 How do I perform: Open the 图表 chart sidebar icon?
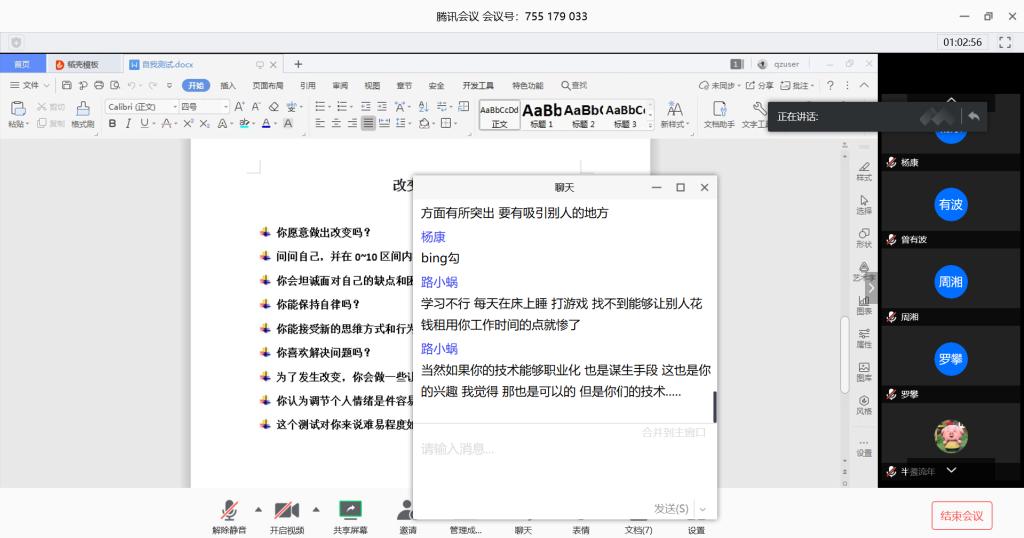point(864,302)
